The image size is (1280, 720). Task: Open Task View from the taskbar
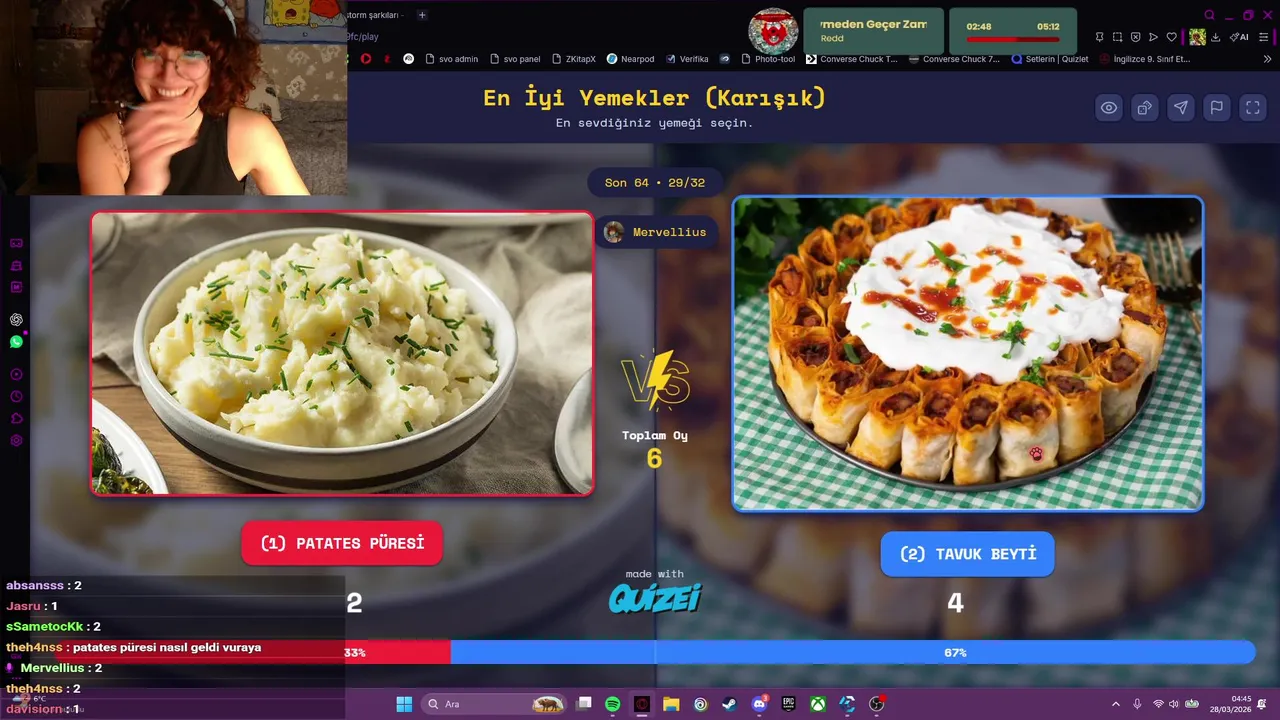point(584,704)
